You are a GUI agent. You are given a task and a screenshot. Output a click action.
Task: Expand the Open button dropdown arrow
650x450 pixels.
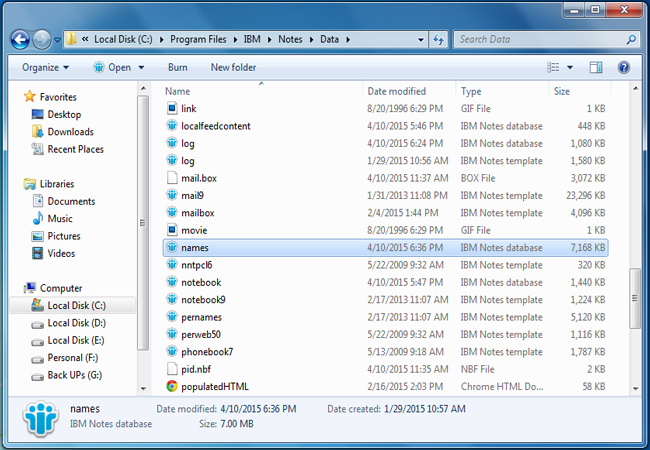(141, 67)
